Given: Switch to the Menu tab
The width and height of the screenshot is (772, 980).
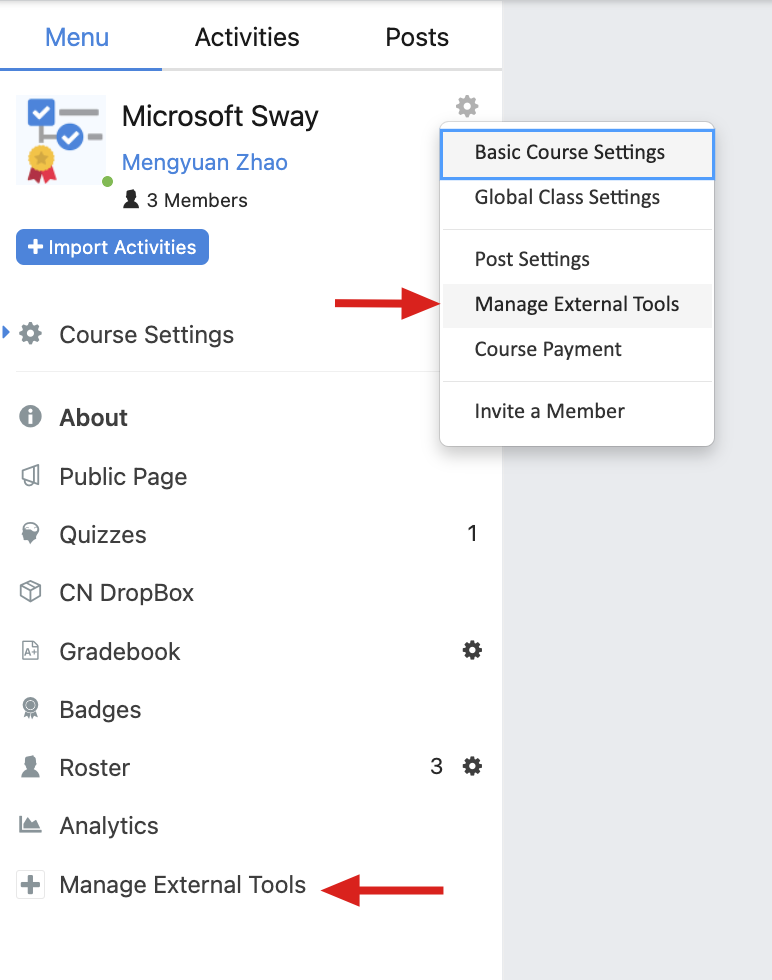Looking at the screenshot, I should (77, 38).
